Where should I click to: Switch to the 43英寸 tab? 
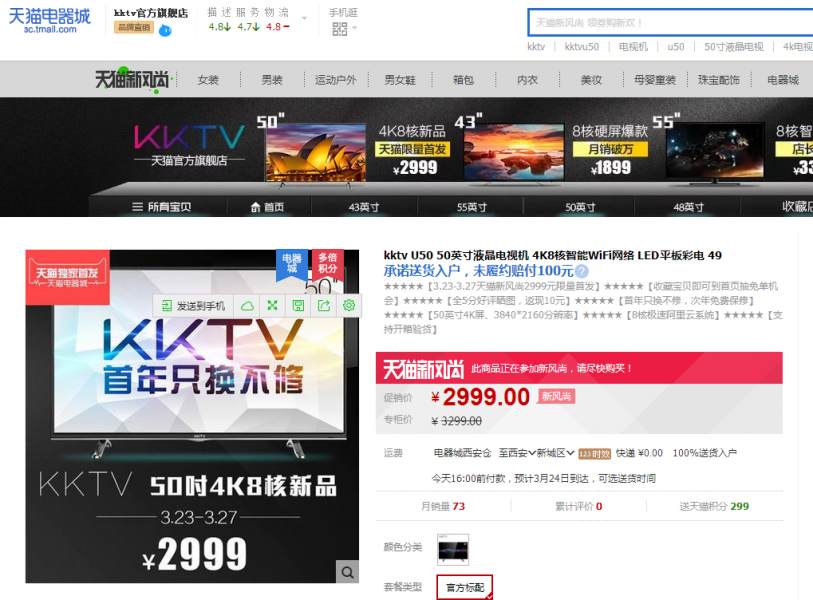click(363, 207)
